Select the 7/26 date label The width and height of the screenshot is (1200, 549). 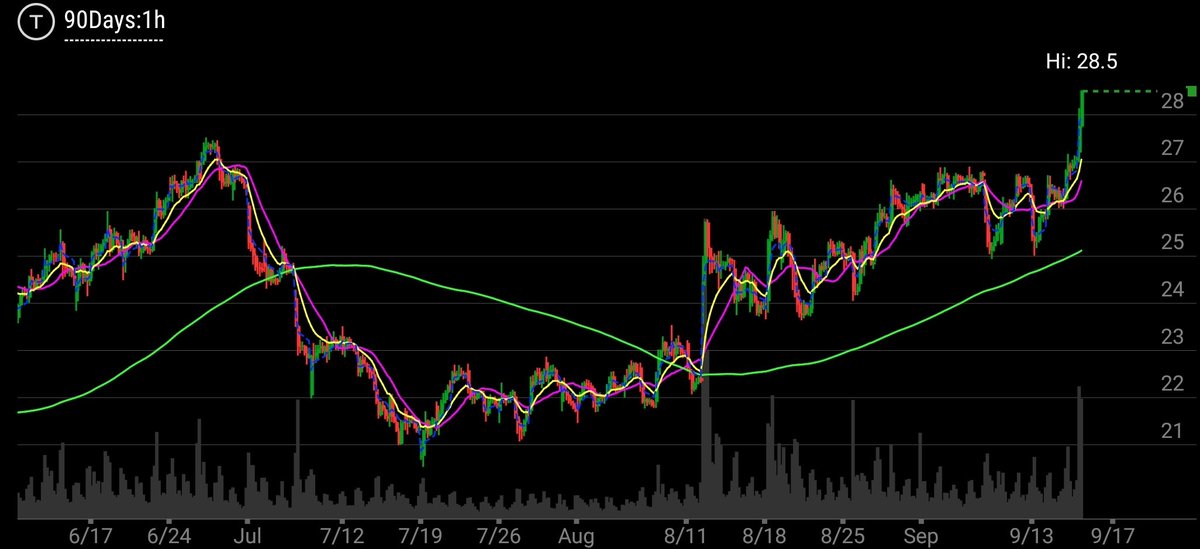500,536
